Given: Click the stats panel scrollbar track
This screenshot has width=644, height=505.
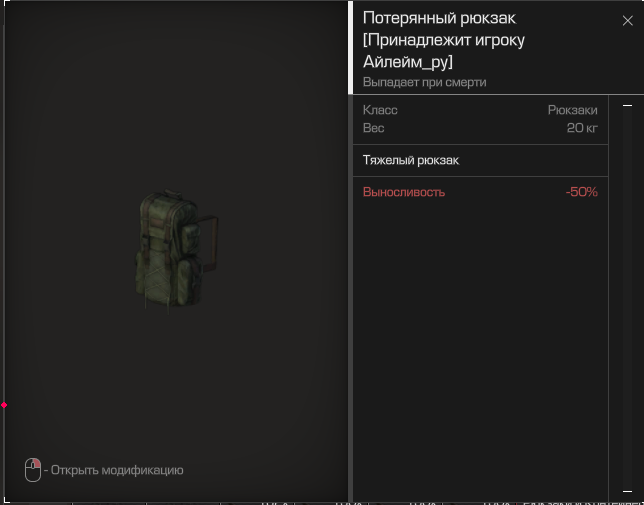Looking at the screenshot, I should (x=627, y=298).
